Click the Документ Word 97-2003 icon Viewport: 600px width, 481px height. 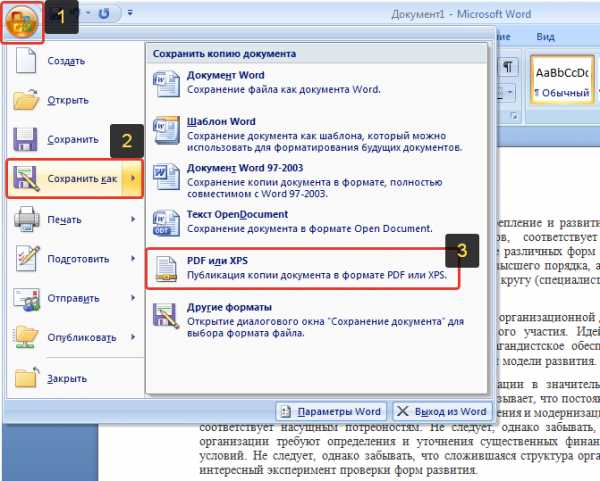pos(166,177)
